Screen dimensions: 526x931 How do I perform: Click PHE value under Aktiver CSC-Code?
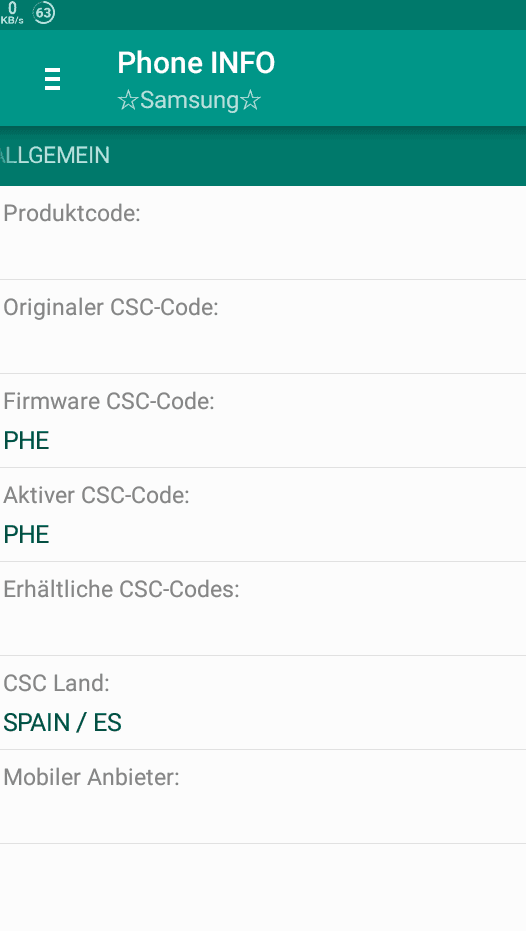[26, 534]
